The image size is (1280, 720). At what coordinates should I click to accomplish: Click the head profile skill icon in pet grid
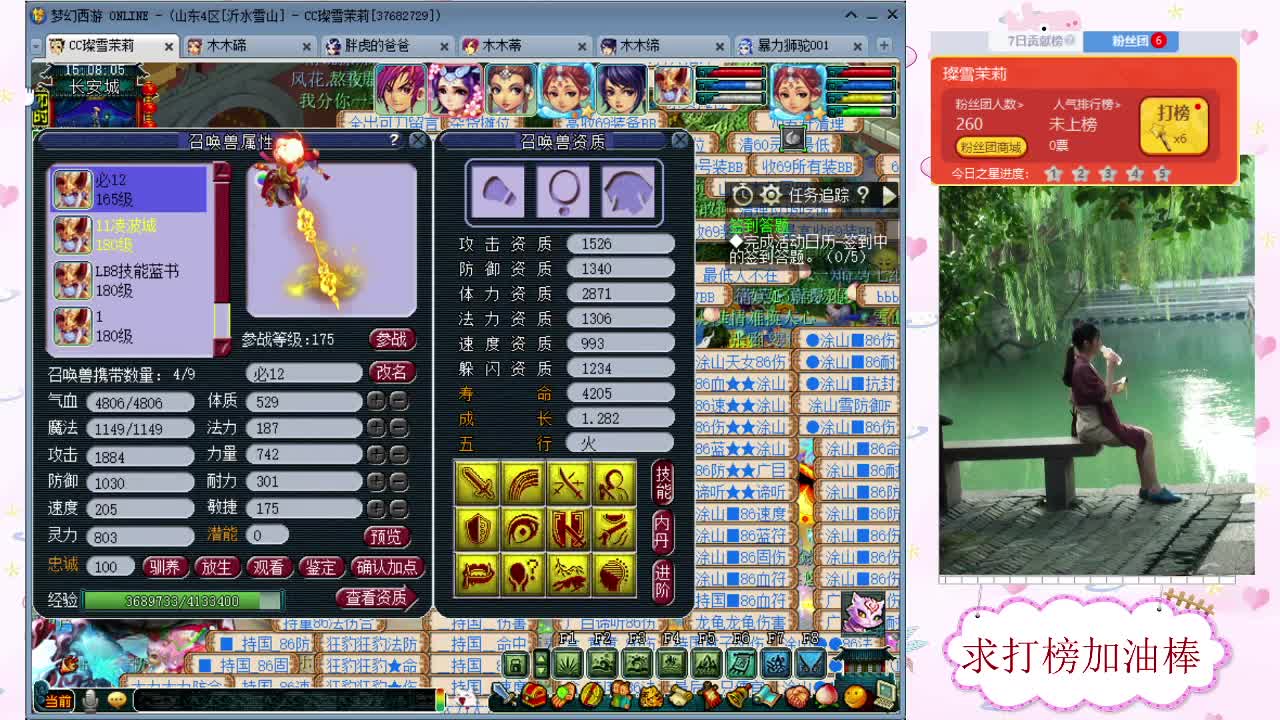click(614, 574)
